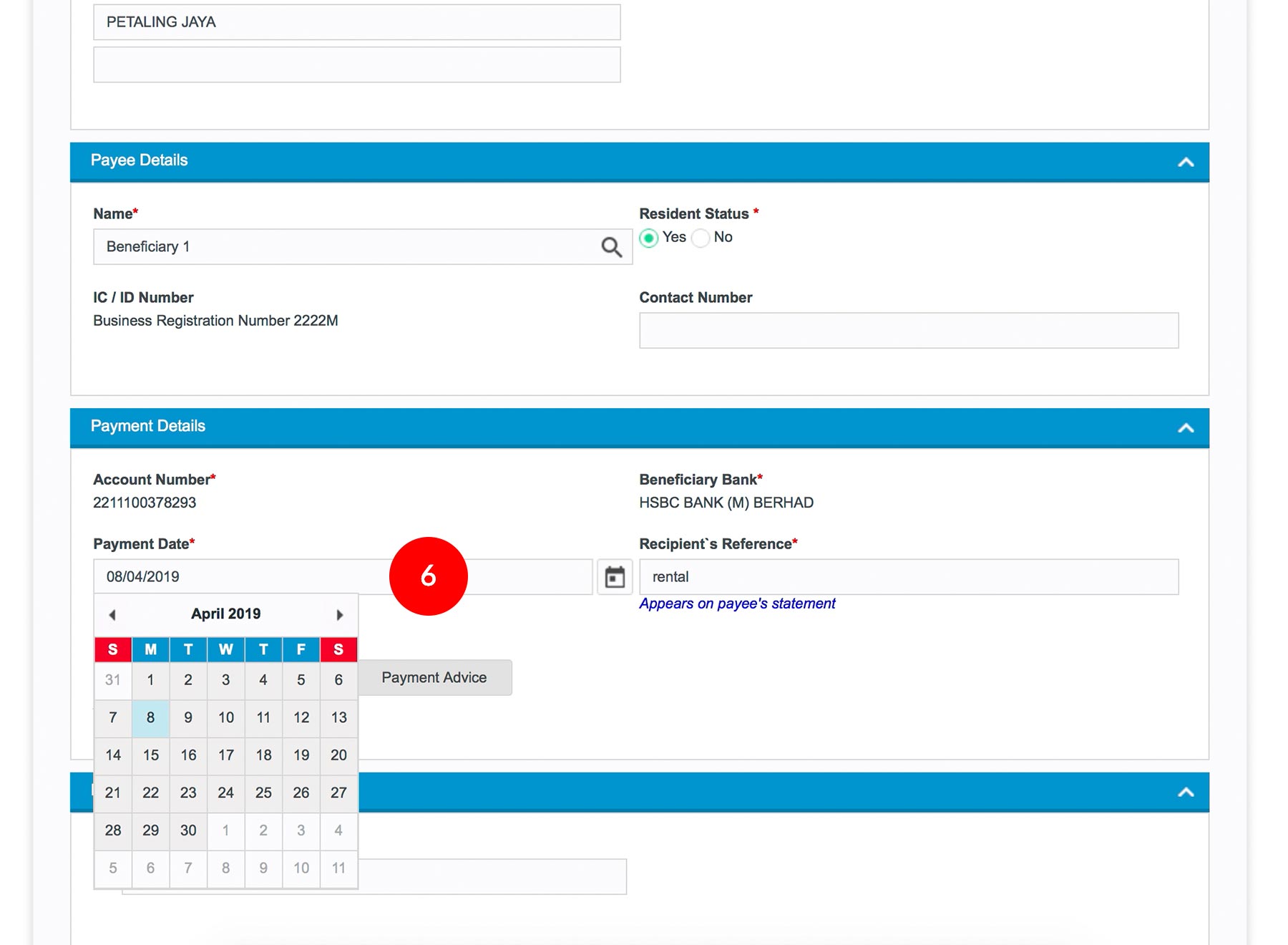Collapse the bottom section below the calendar

coord(1186,792)
